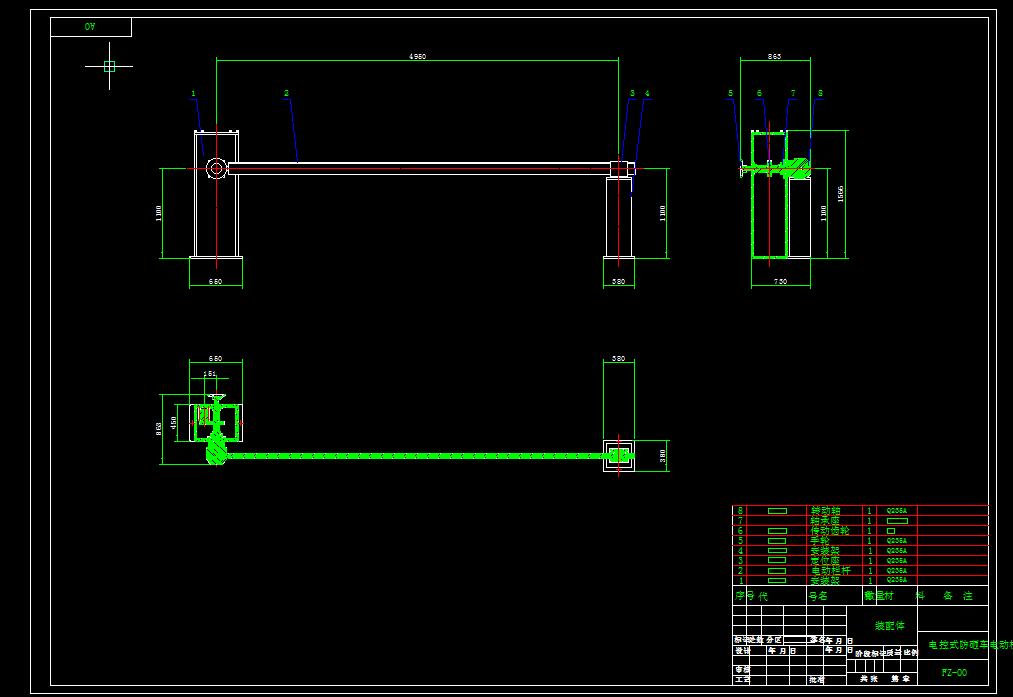Viewport: 1013px width, 697px height.
Task: Click leader callout number 4
Action: 647,94
